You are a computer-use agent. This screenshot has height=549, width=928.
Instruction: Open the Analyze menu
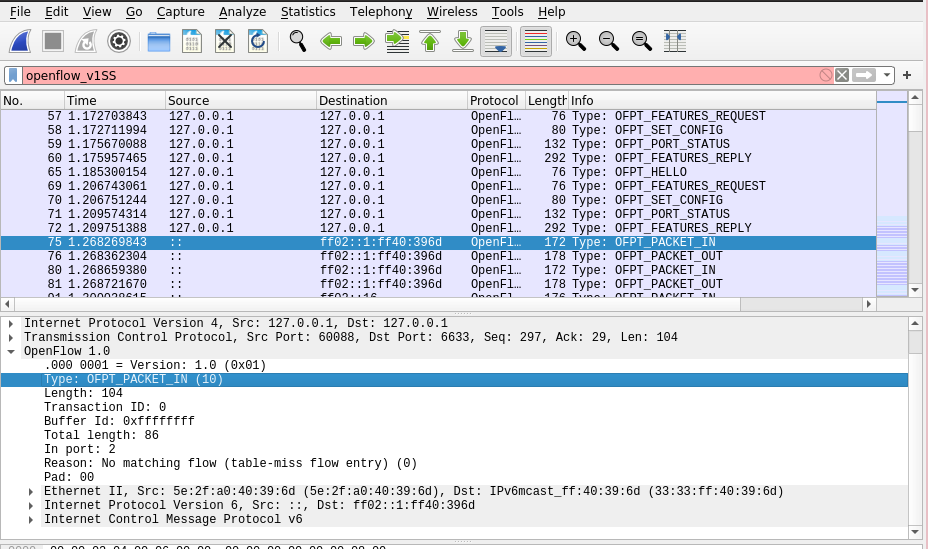pyautogui.click(x=242, y=12)
